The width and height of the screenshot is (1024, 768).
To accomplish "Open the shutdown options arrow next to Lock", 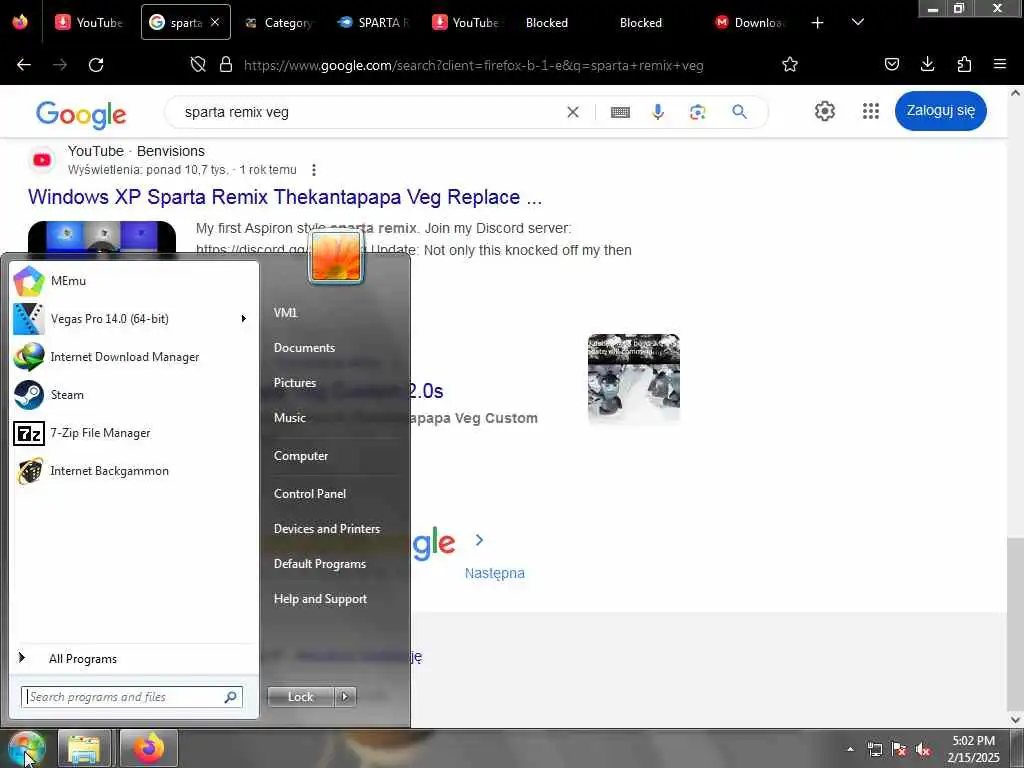I will pos(345,697).
